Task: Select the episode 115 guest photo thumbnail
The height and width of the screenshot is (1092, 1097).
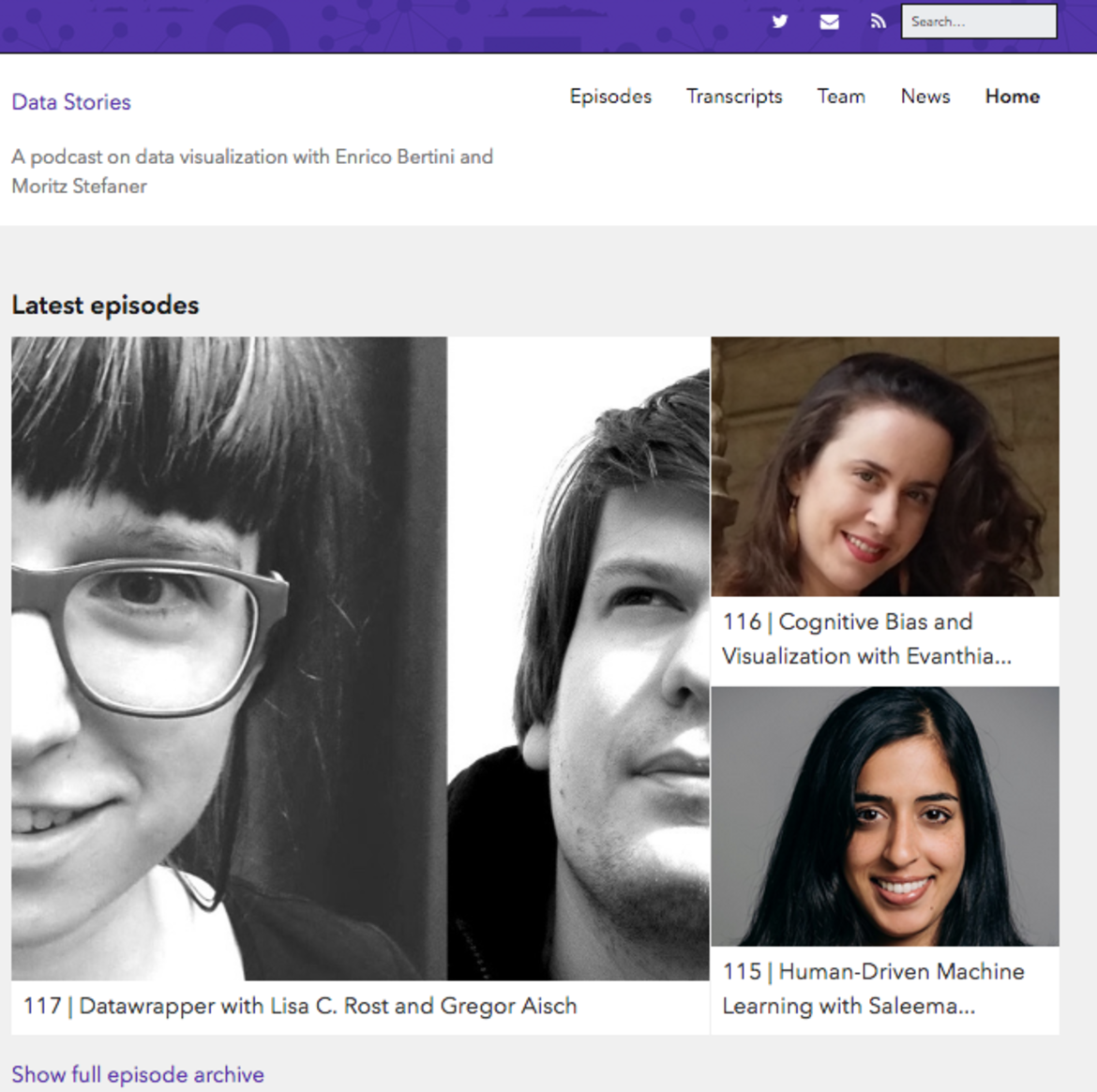Action: click(884, 816)
